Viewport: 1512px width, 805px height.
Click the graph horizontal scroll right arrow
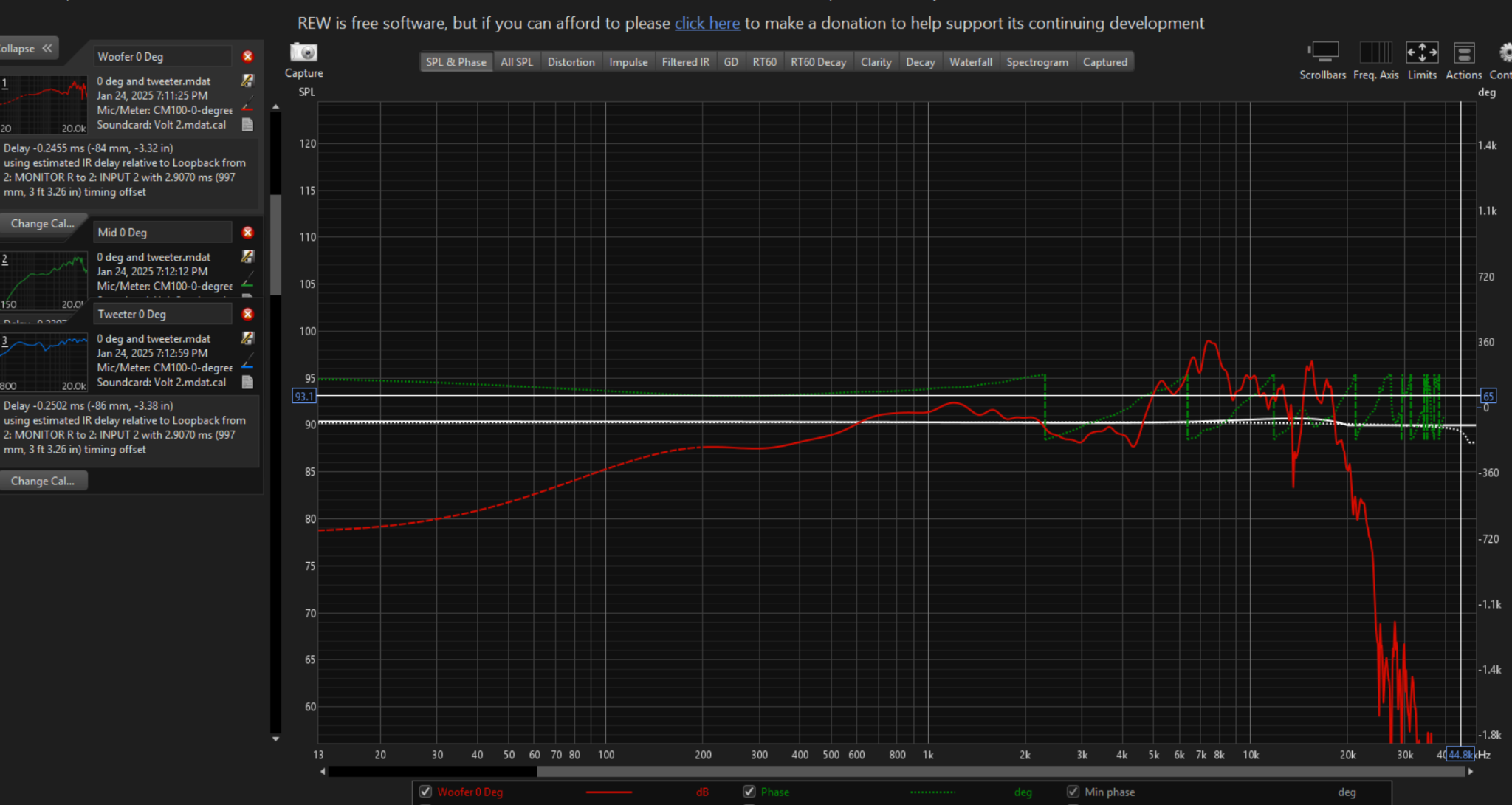click(1470, 771)
